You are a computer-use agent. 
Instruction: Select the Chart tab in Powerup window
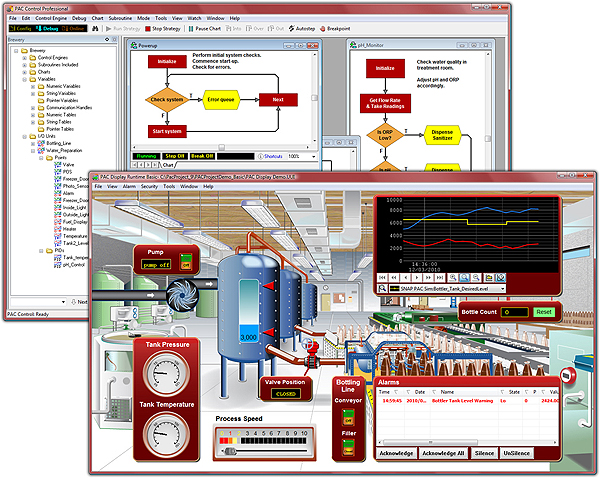point(168,165)
